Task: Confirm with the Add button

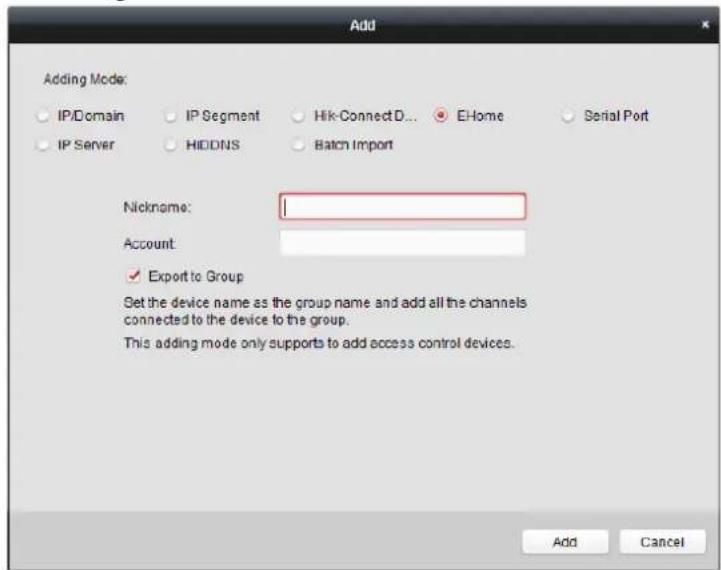Action: [x=565, y=542]
